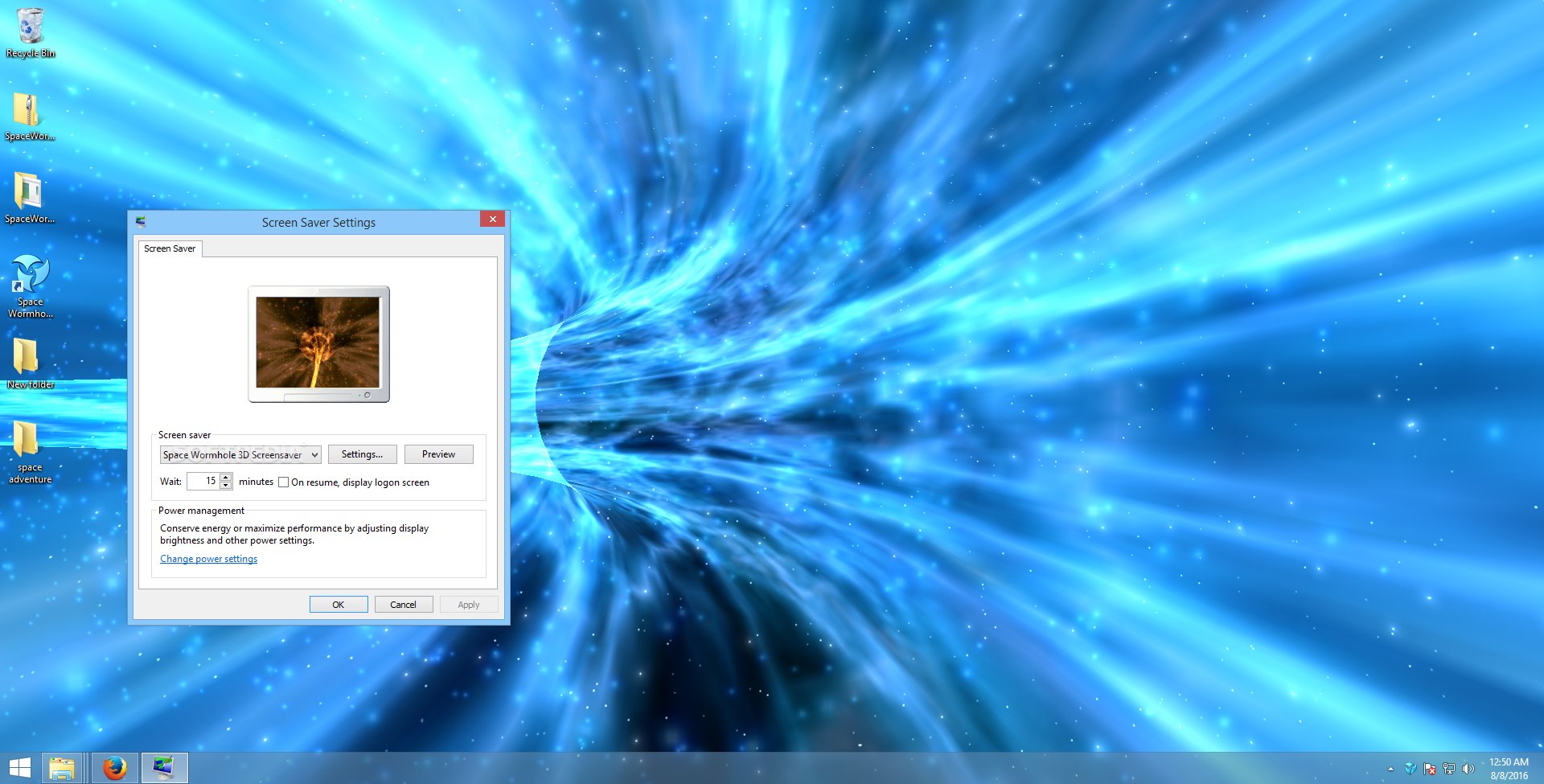Viewport: 1544px width, 784px height.
Task: Select the Recycle Bin desktop icon
Action: (x=30, y=32)
